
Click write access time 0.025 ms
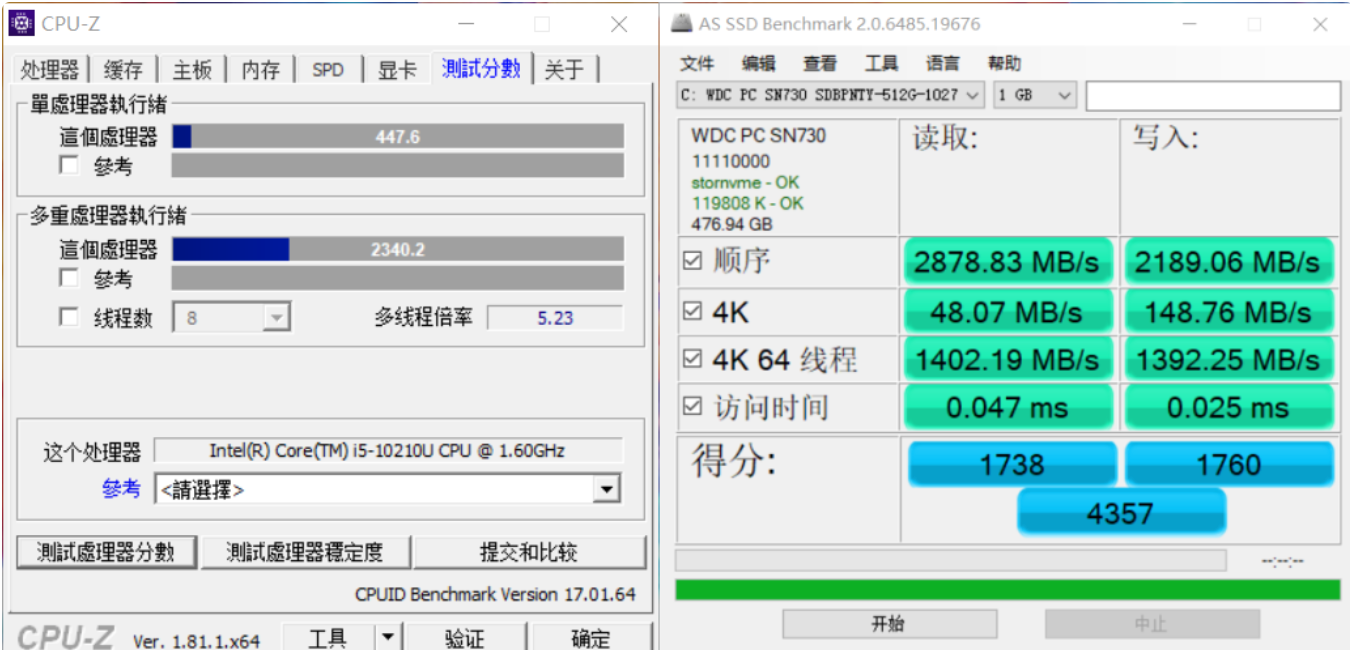[1227, 407]
